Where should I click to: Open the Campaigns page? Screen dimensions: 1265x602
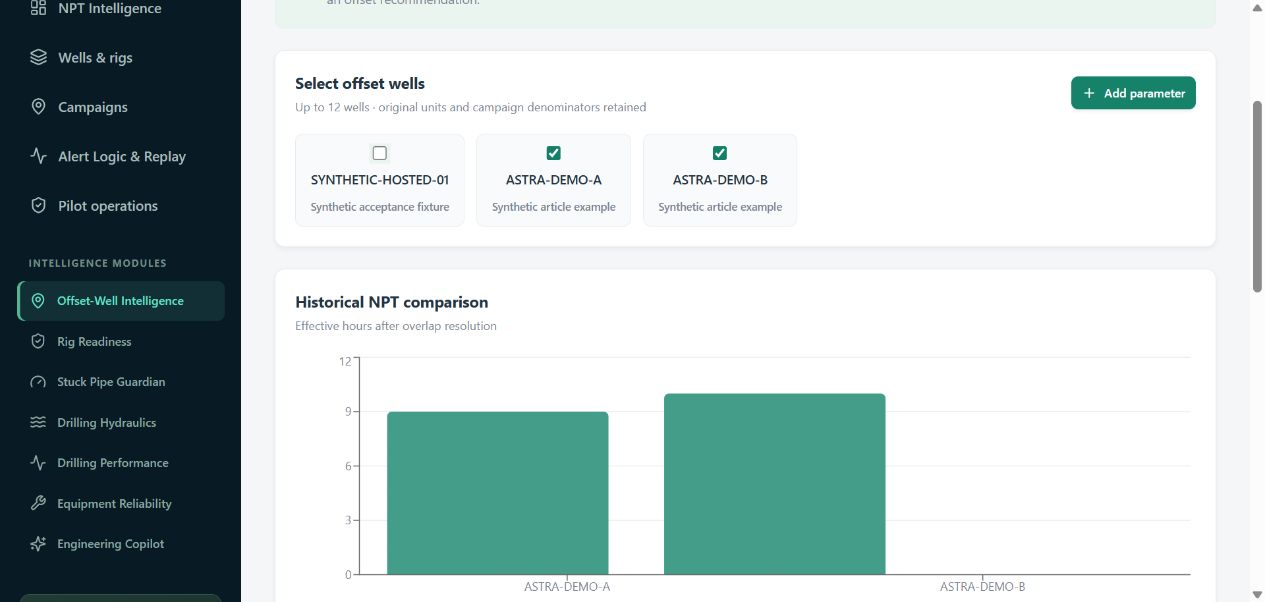coord(121,107)
